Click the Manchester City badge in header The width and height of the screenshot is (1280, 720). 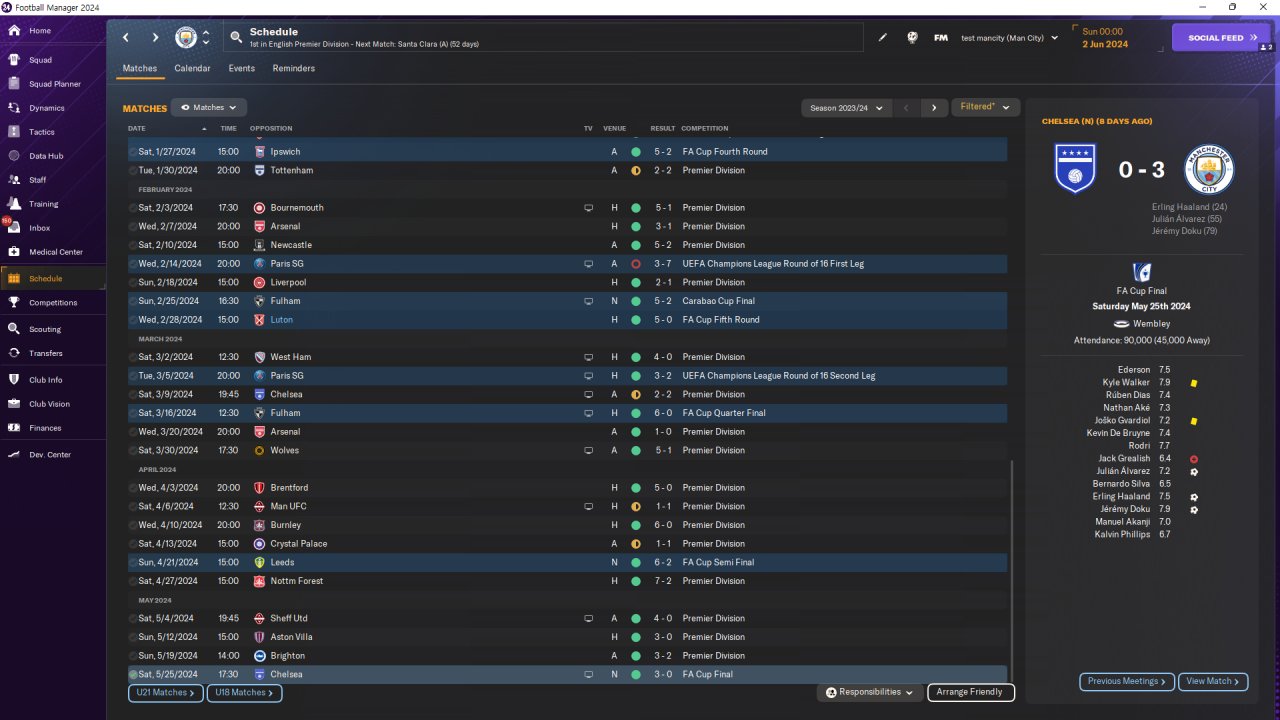coord(186,38)
